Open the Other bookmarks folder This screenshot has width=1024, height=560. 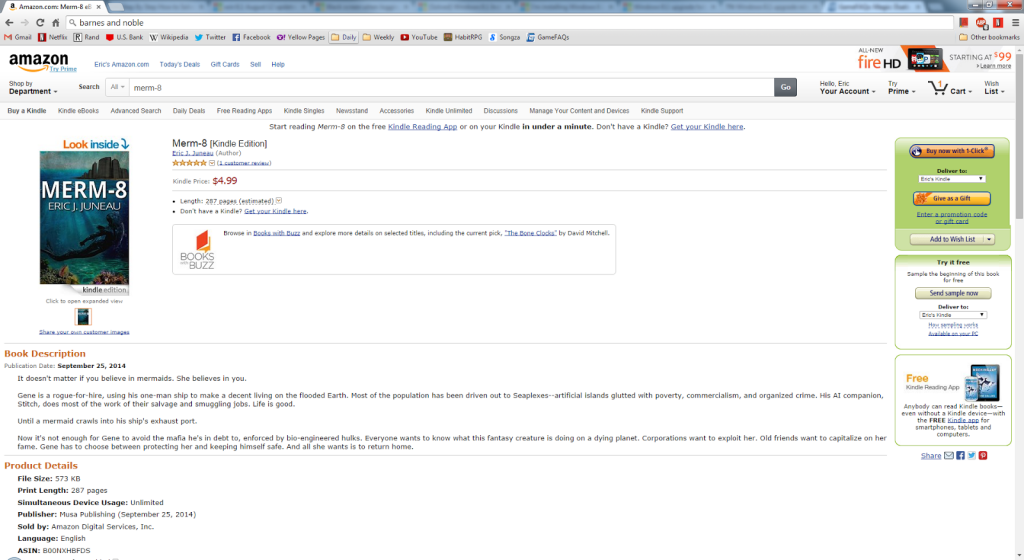tap(989, 37)
